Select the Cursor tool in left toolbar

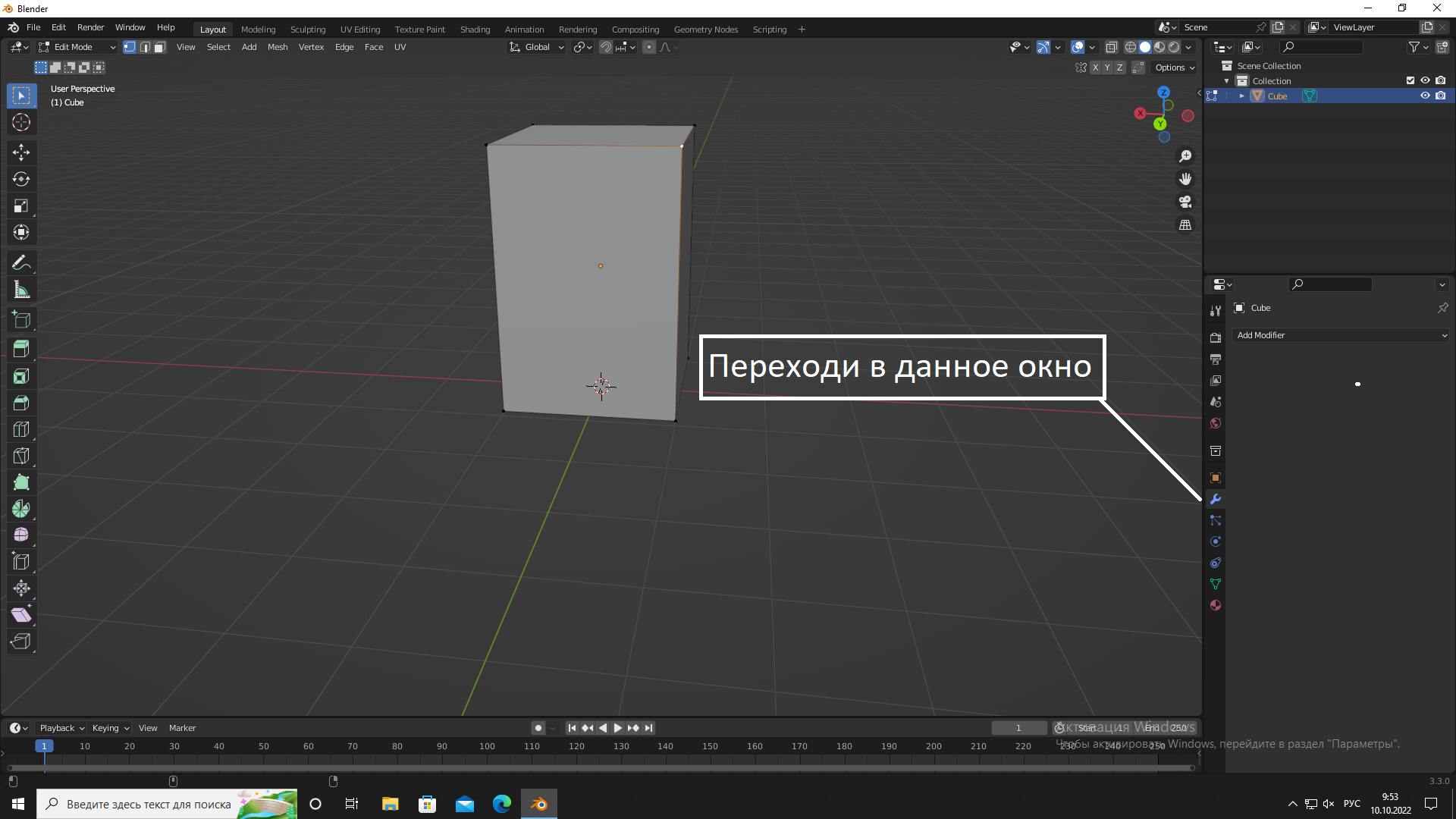[21, 122]
